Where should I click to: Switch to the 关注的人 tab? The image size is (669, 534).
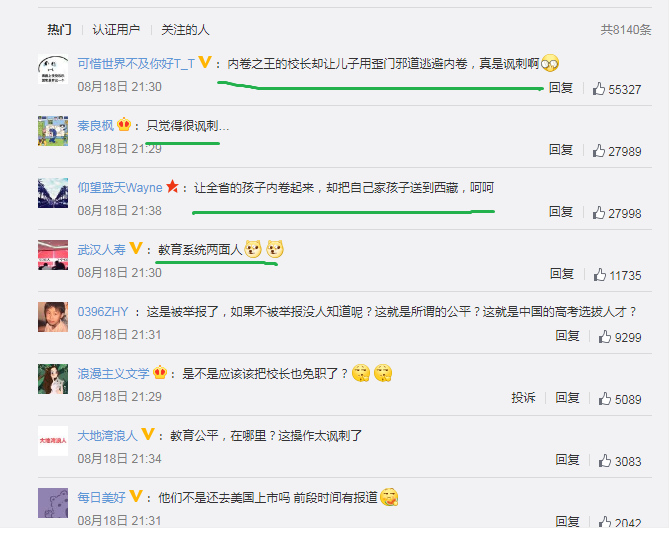[185, 30]
